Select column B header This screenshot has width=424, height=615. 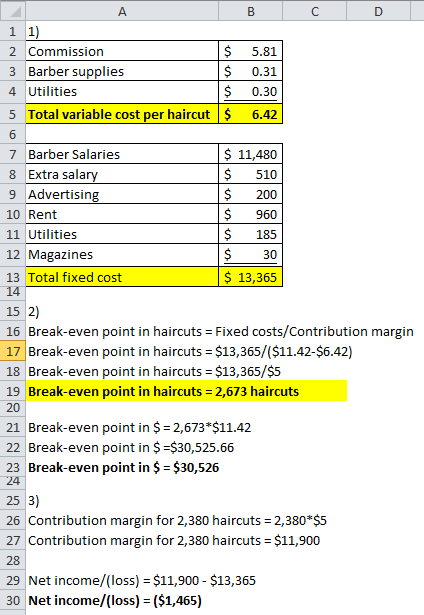point(250,11)
